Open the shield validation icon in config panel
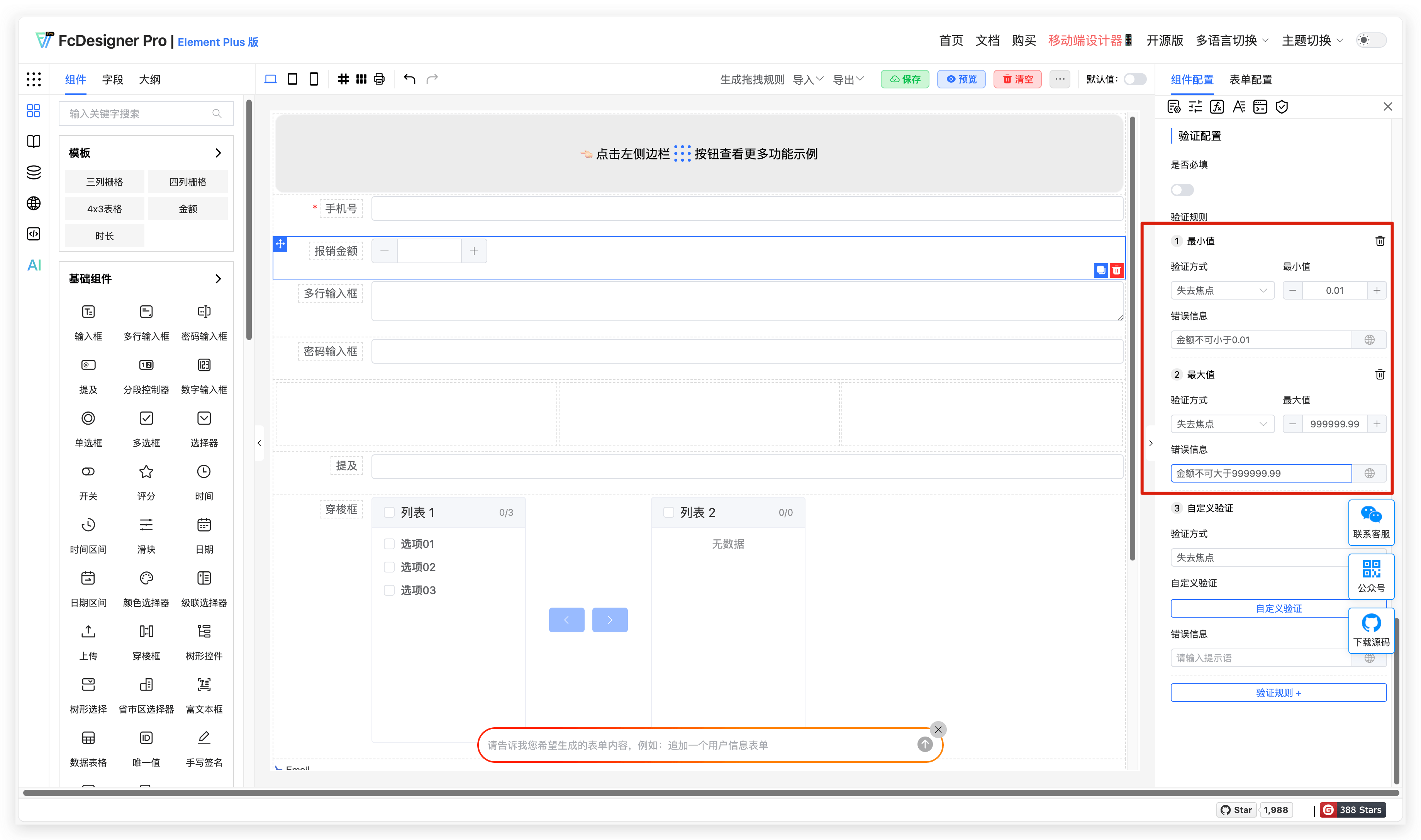This screenshot has height=840, width=1421. click(1282, 107)
